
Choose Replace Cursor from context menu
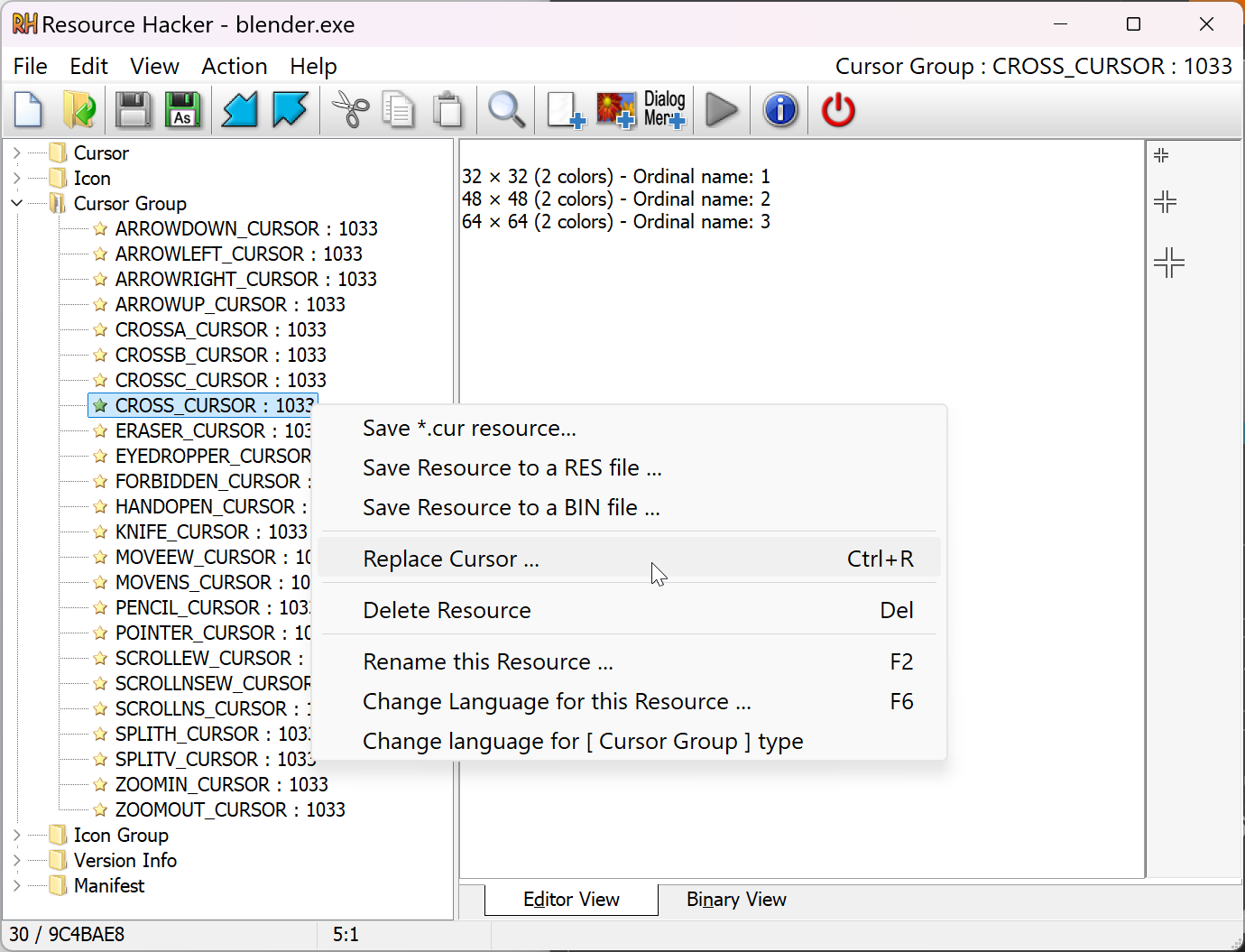[x=630, y=559]
